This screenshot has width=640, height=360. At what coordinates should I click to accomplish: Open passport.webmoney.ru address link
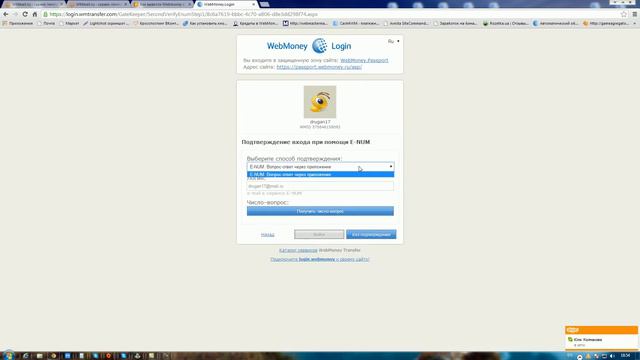[x=319, y=67]
